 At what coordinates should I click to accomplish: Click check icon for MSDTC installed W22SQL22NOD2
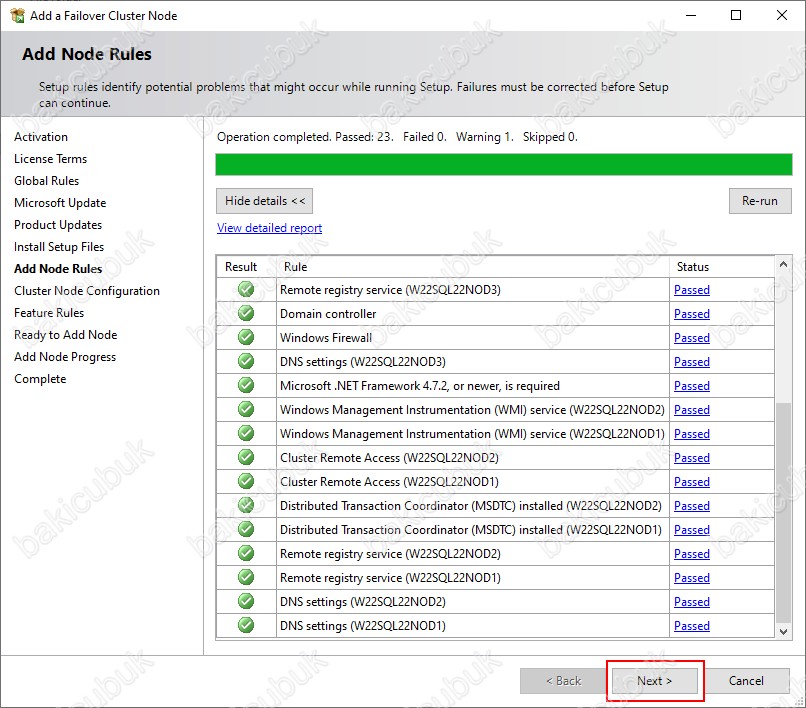(246, 505)
